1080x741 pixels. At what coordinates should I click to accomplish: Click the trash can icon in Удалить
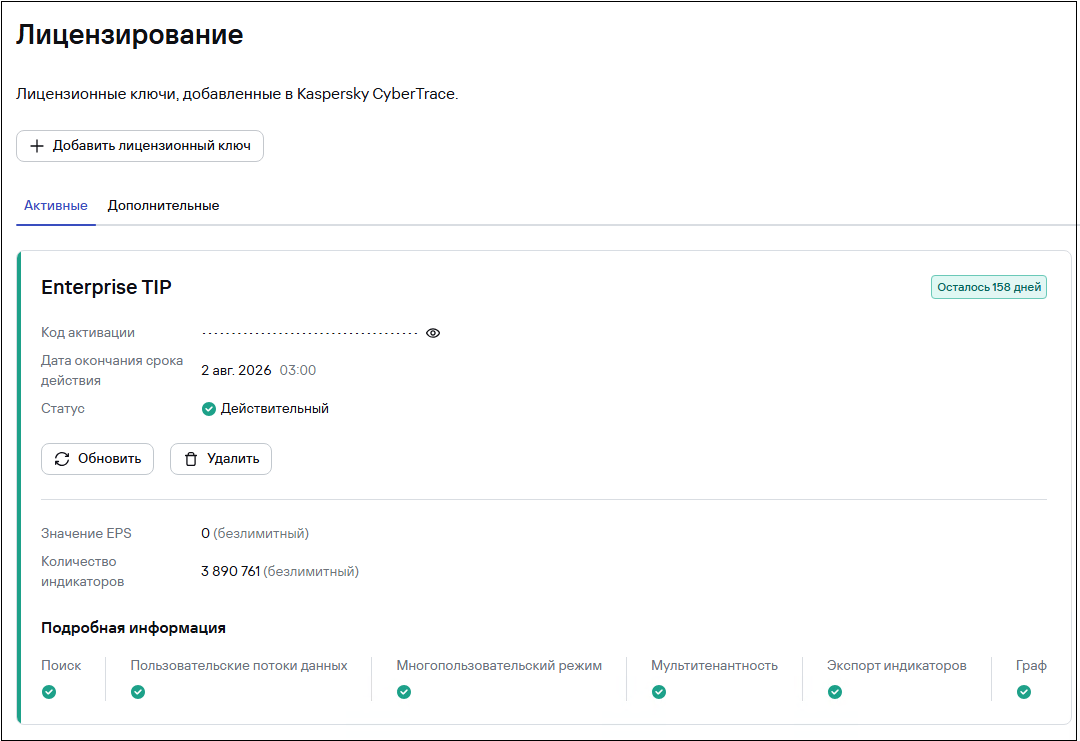tap(191, 459)
